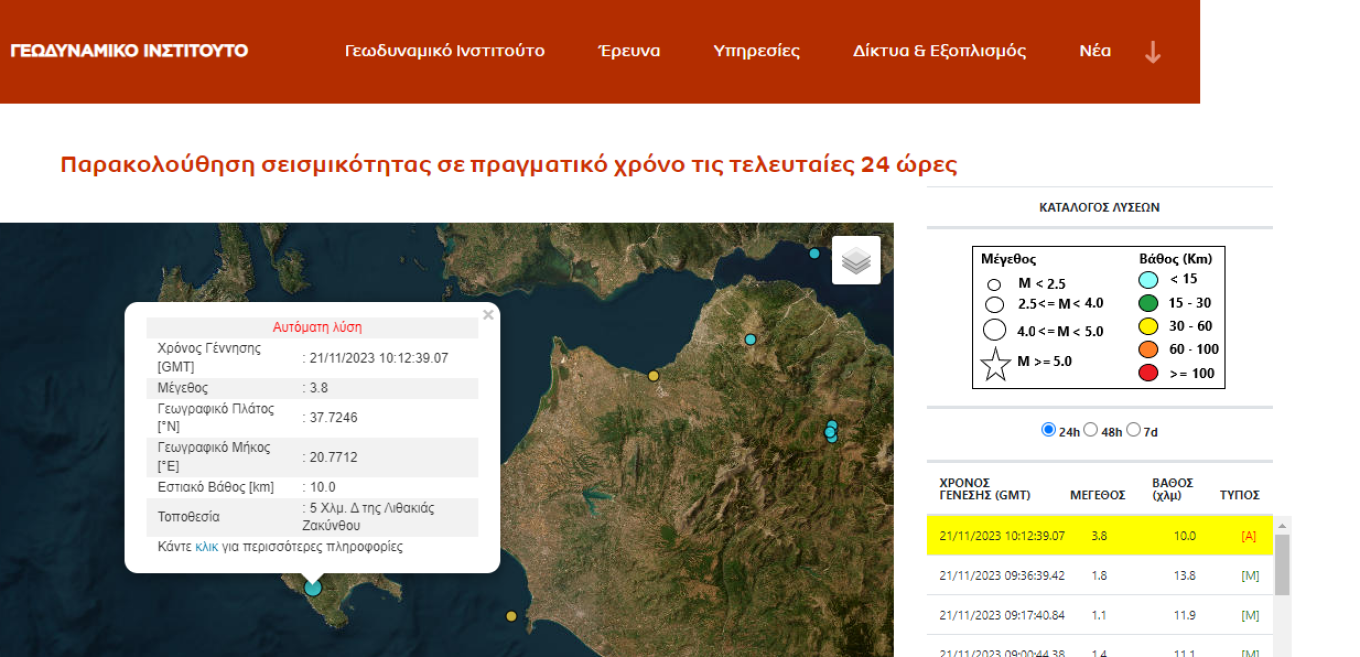Image resolution: width=1360 pixels, height=657 pixels.
Task: Select the highlighted 10:12:39.07 earthquake row
Action: click(1099, 536)
